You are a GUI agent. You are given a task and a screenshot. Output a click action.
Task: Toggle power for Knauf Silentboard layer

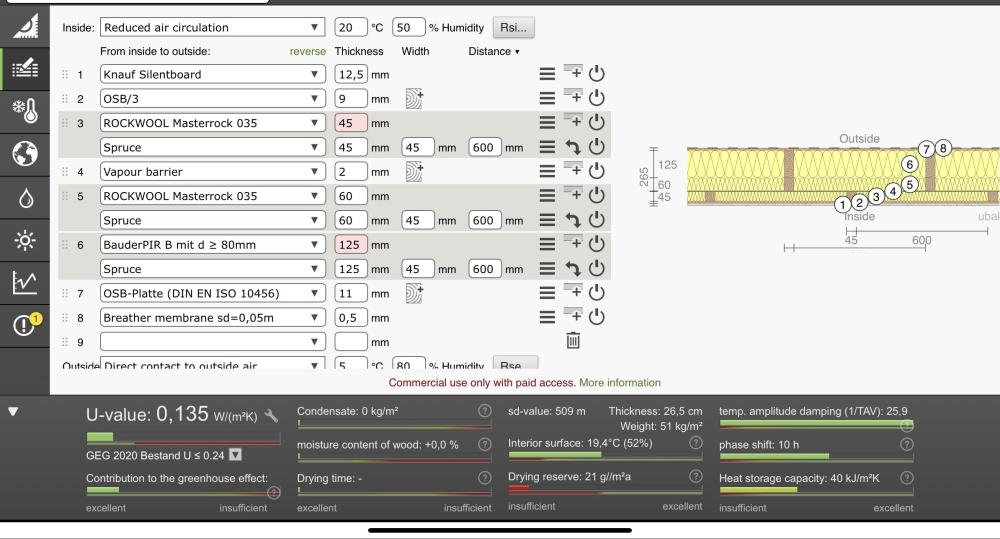596,73
